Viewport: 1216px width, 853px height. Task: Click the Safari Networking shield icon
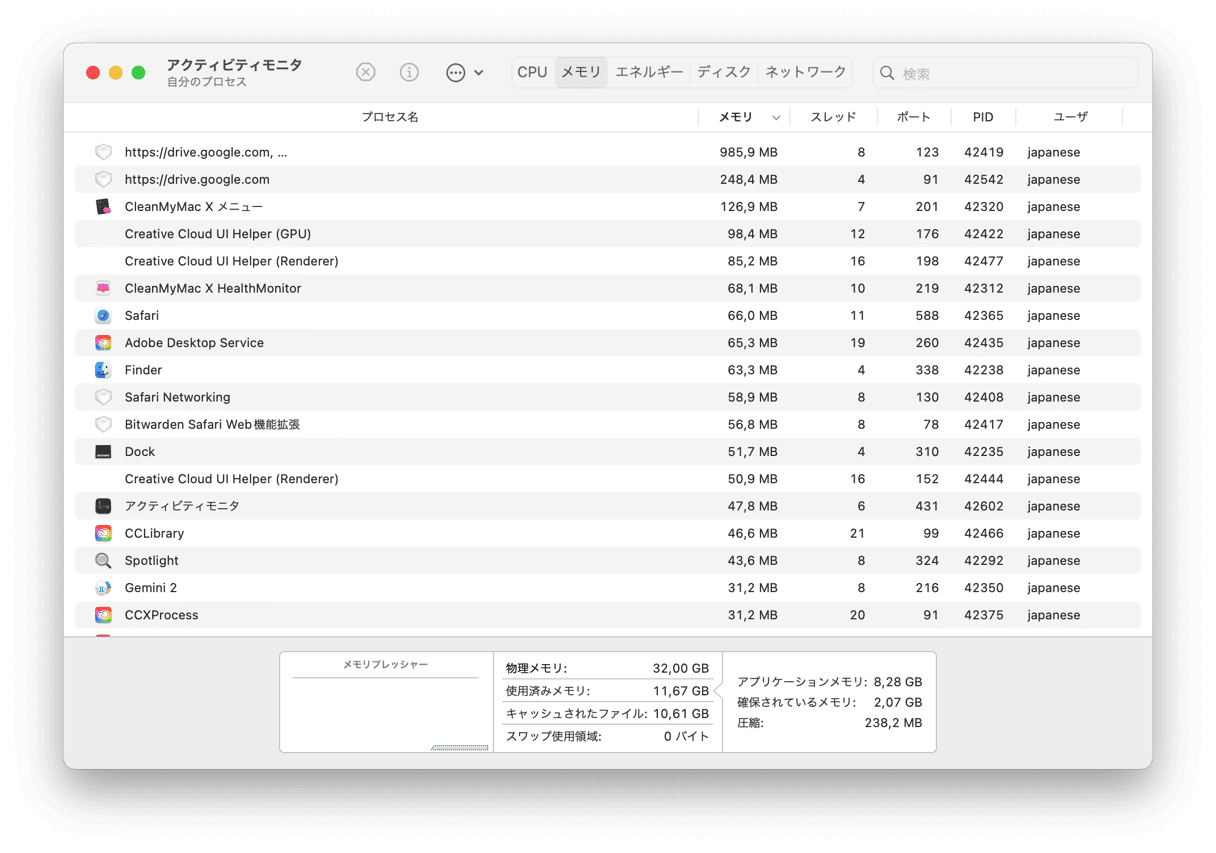pos(103,397)
